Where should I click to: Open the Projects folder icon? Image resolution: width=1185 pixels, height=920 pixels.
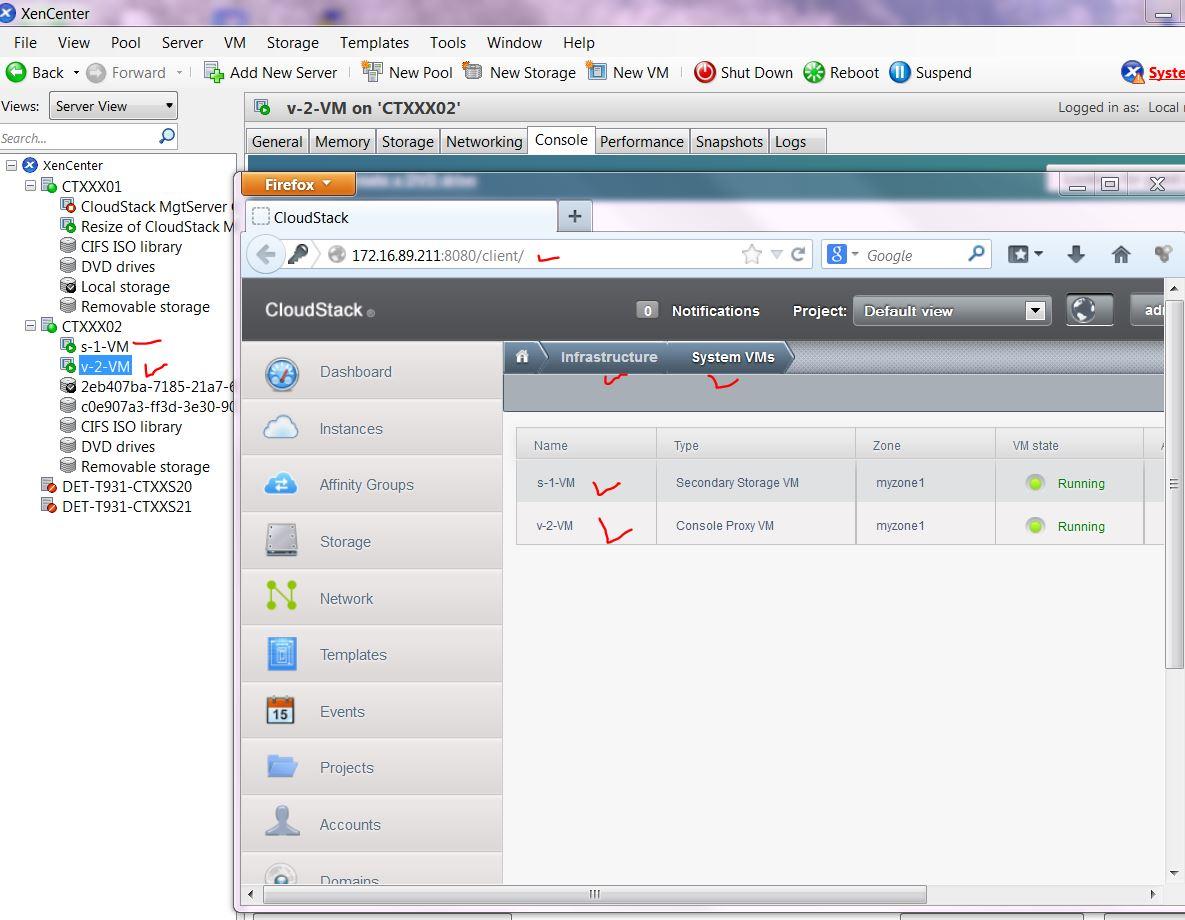click(282, 766)
